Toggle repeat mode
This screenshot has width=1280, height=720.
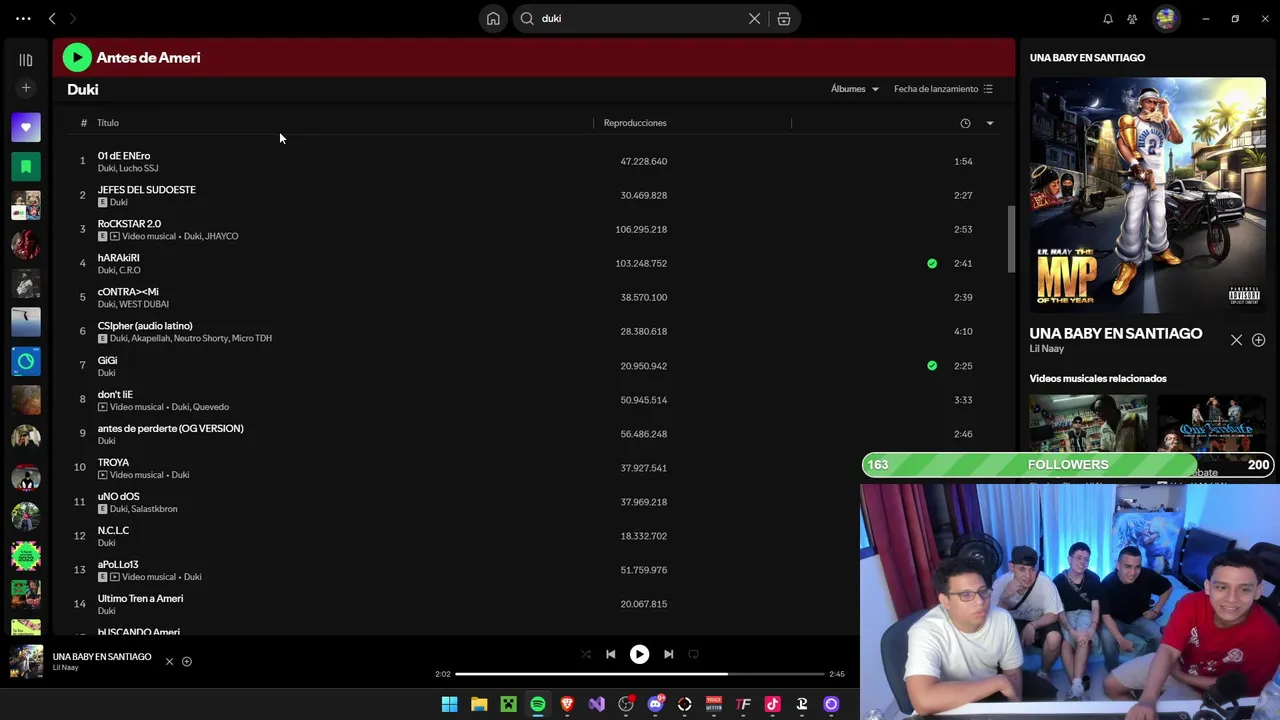[x=693, y=654]
